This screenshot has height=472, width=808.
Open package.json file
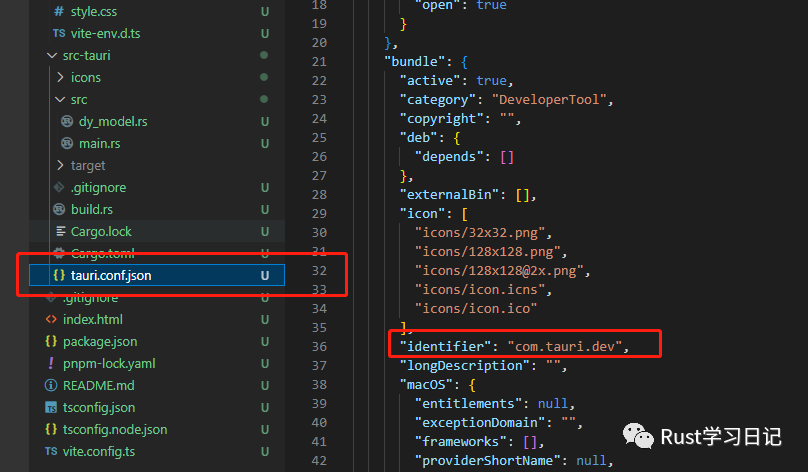tap(100, 342)
